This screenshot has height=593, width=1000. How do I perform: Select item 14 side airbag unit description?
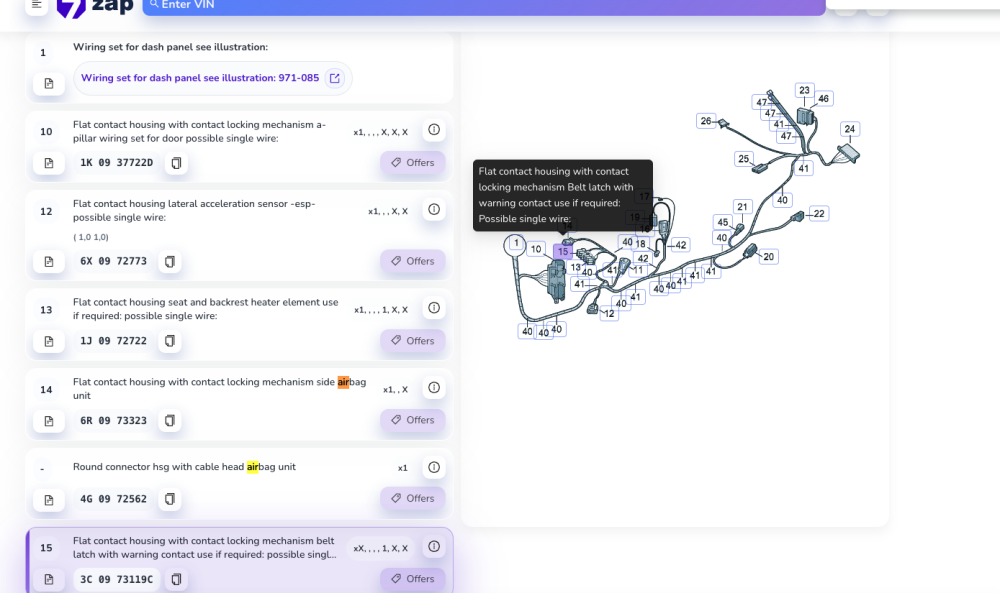pyautogui.click(x=219, y=388)
